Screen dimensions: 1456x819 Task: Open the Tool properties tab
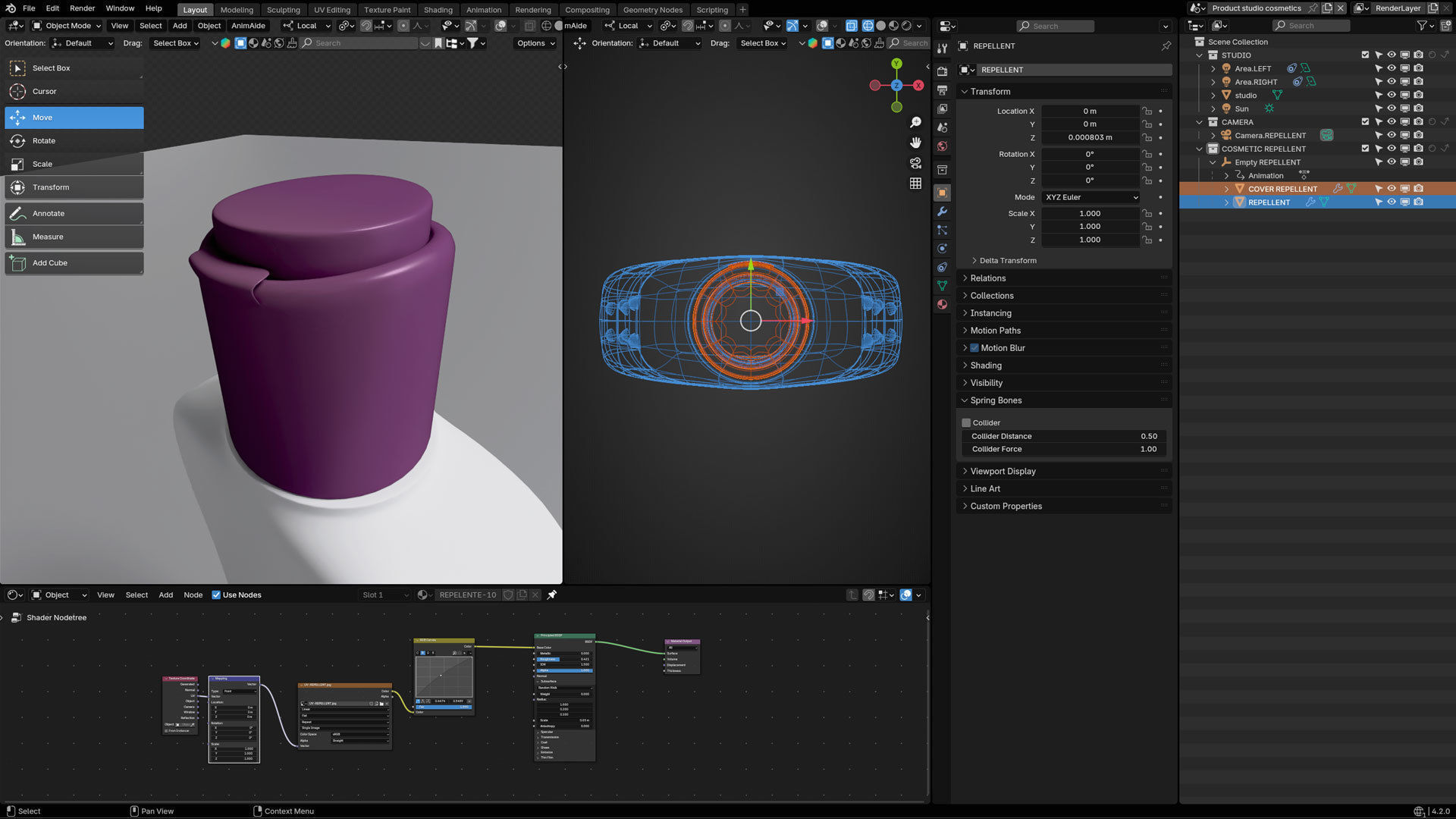pos(942,49)
